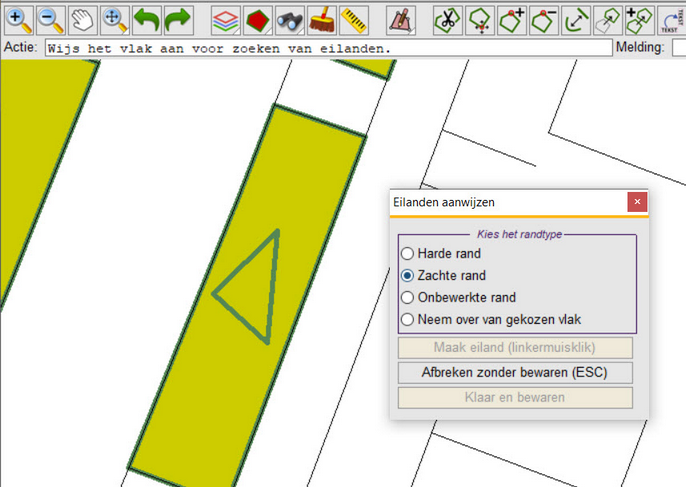Select the remove vertex from polygon tool
The height and width of the screenshot is (487, 686).
pyautogui.click(x=544, y=20)
